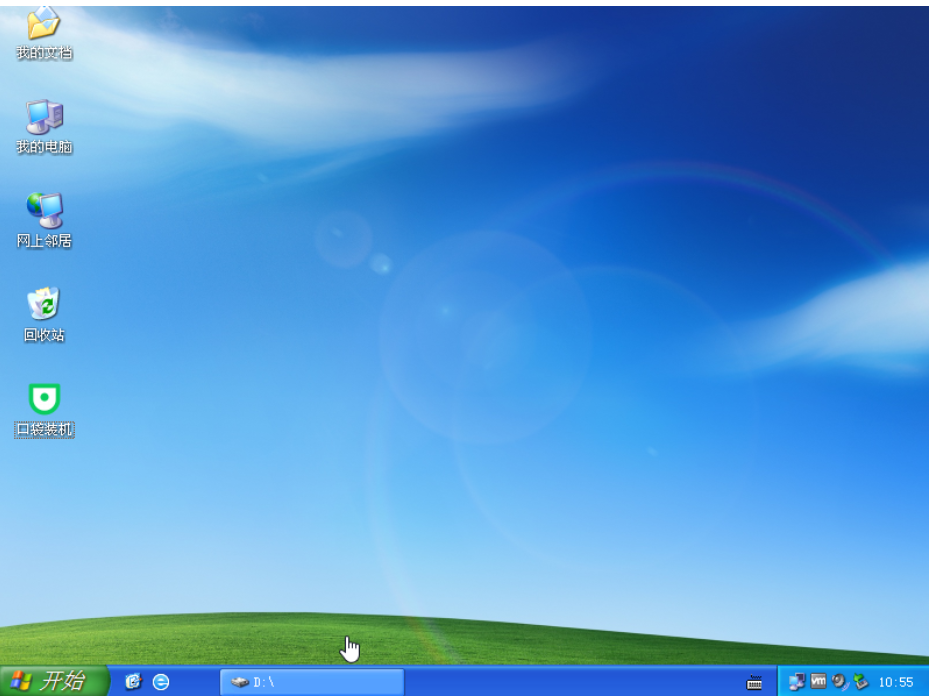Click the 网上邻居 label text
The image size is (933, 698).
[x=44, y=241]
